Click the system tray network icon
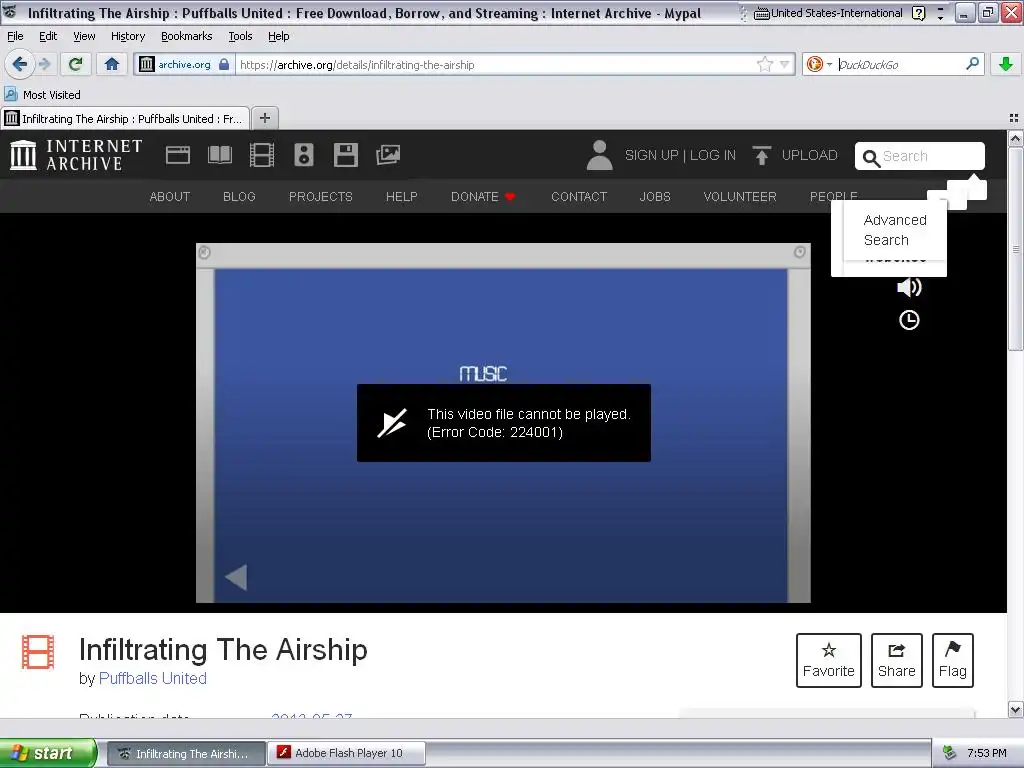The height and width of the screenshot is (768, 1024). point(950,753)
